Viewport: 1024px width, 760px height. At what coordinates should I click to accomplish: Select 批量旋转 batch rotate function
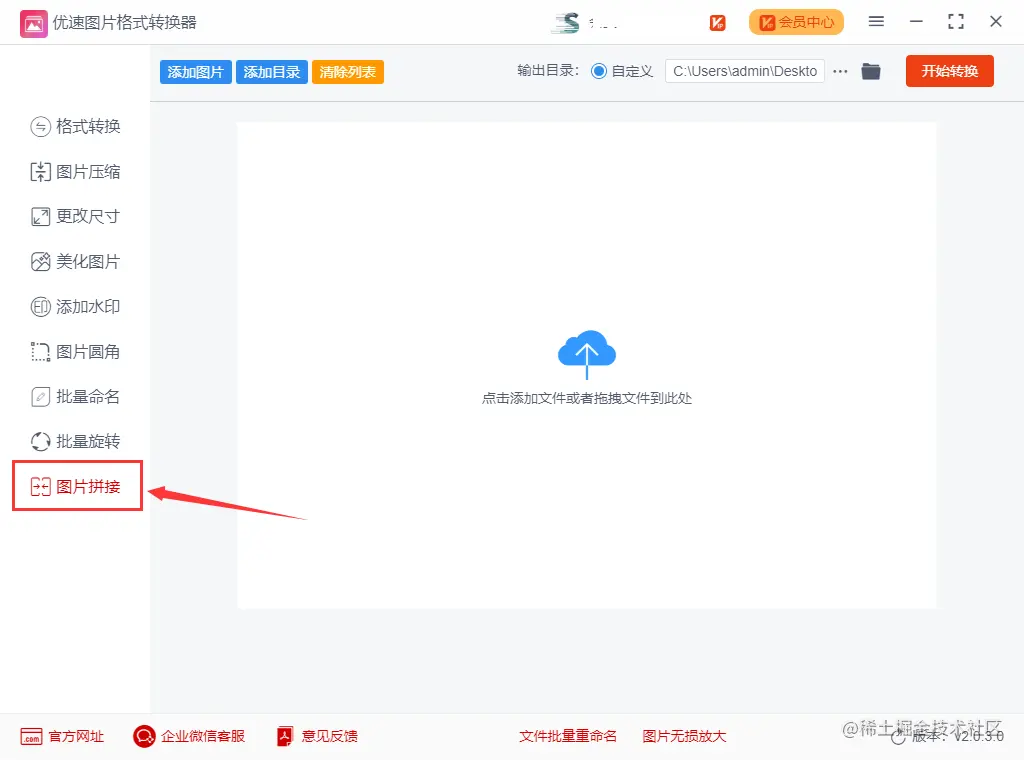[x=75, y=441]
